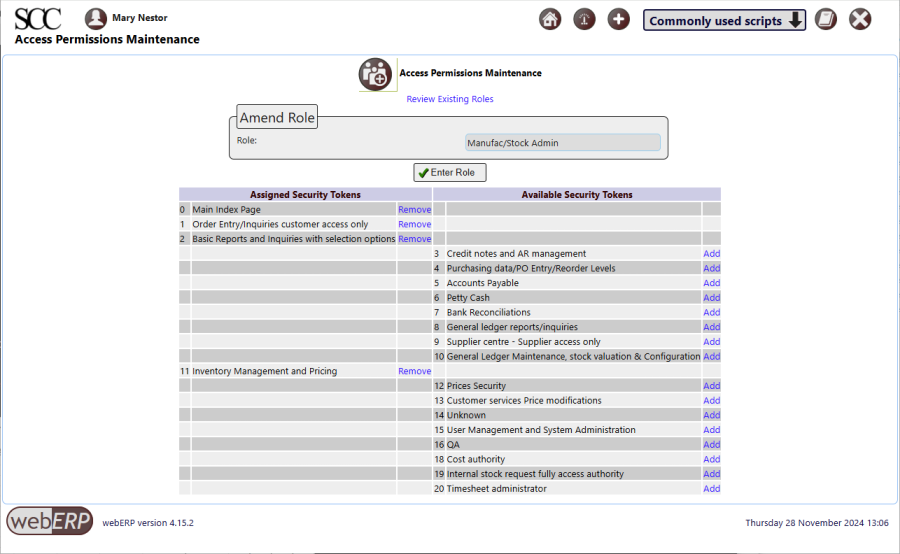Click the webERP logo in footer
900x554 pixels.
[49, 521]
